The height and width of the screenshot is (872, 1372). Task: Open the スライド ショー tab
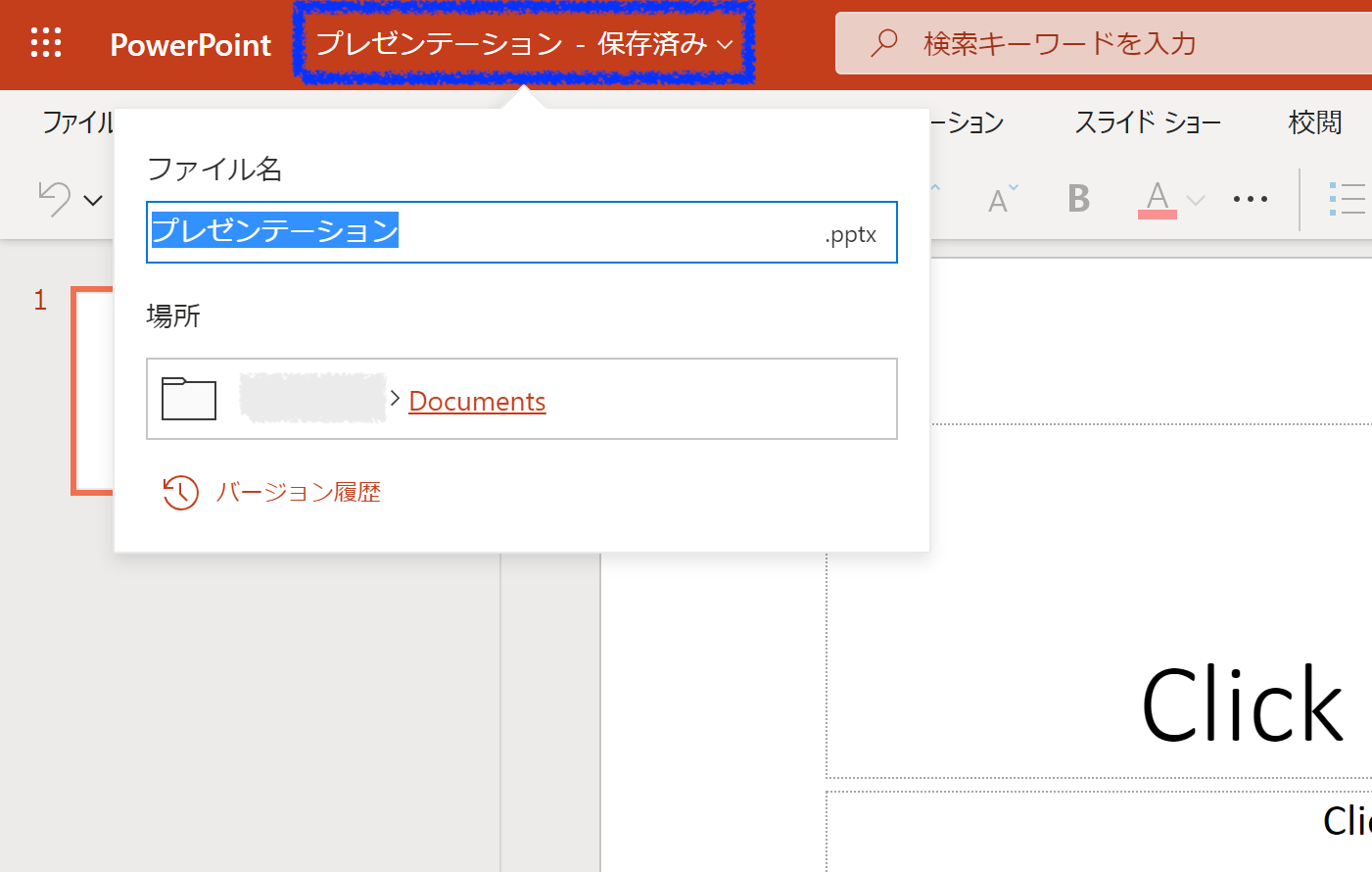[1148, 122]
